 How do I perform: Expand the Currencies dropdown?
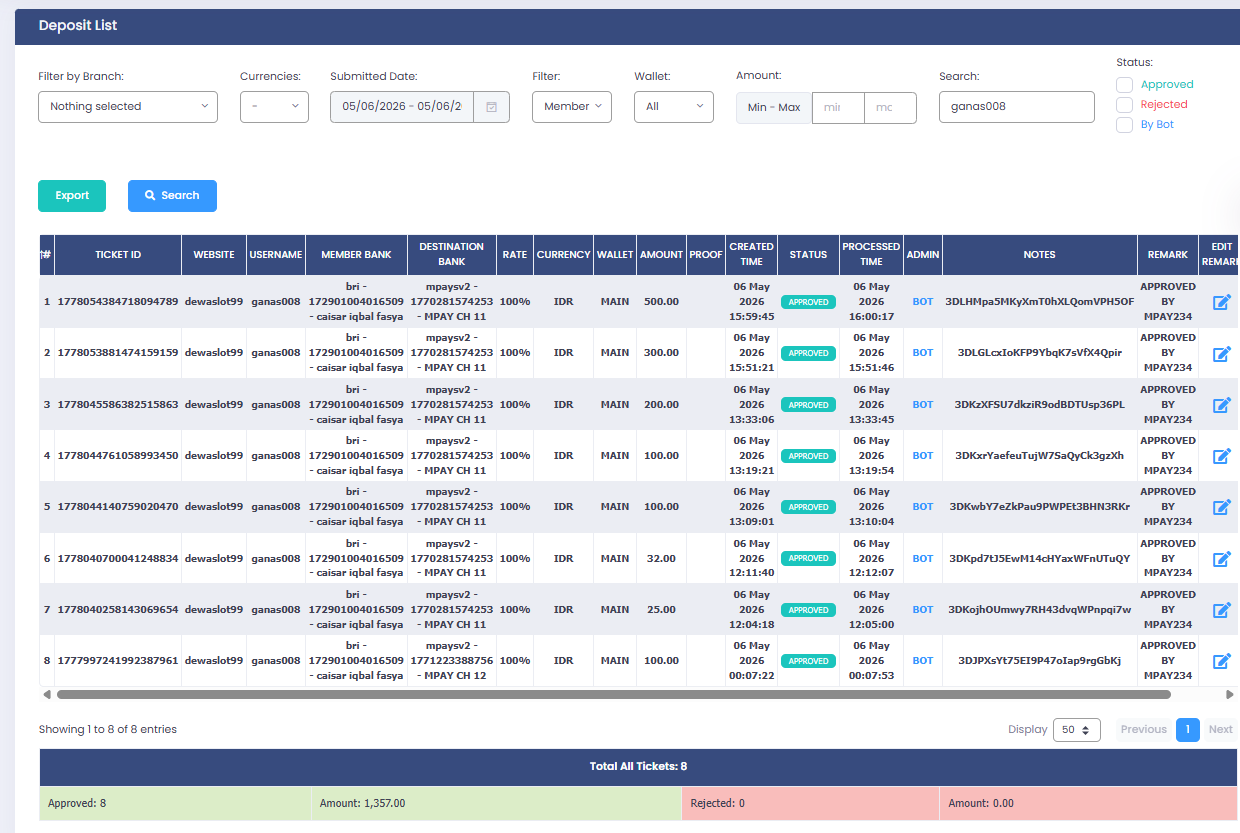[x=274, y=107]
